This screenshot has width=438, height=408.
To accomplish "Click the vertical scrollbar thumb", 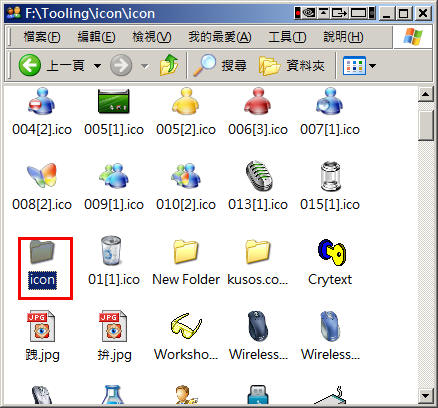I will pyautogui.click(x=426, y=126).
